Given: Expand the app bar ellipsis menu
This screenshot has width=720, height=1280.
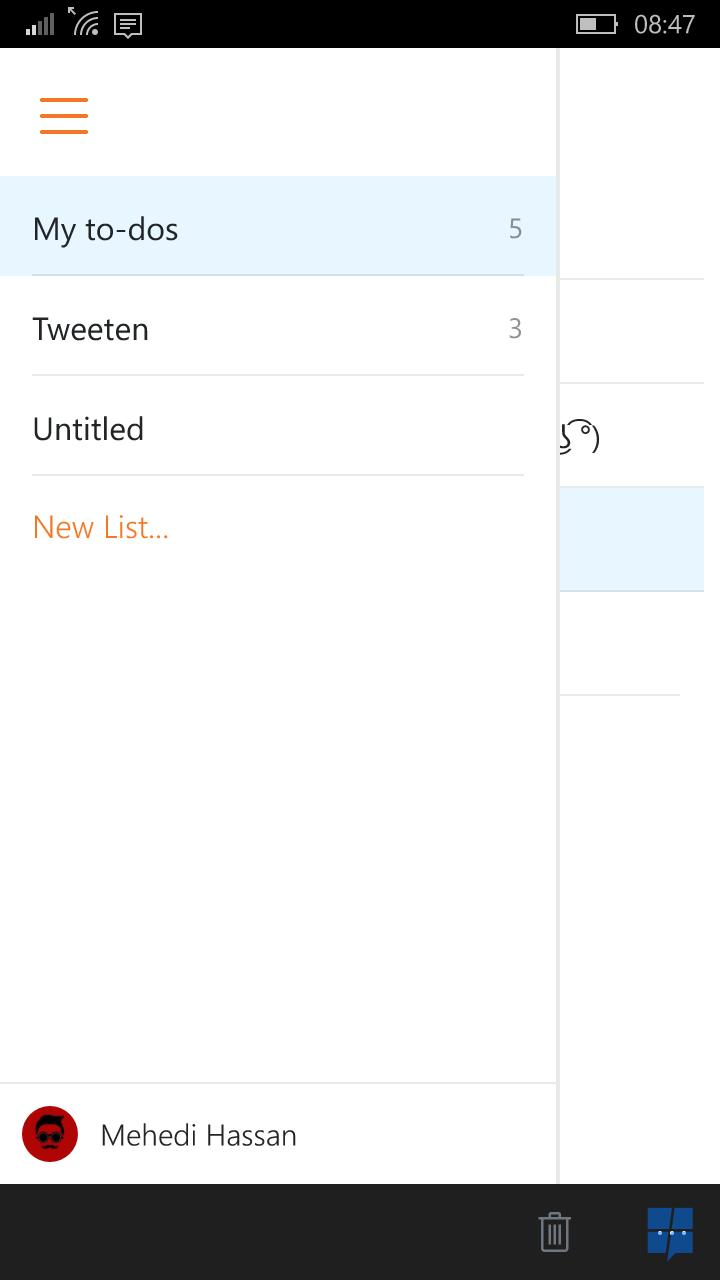Looking at the screenshot, I should [x=671, y=1232].
